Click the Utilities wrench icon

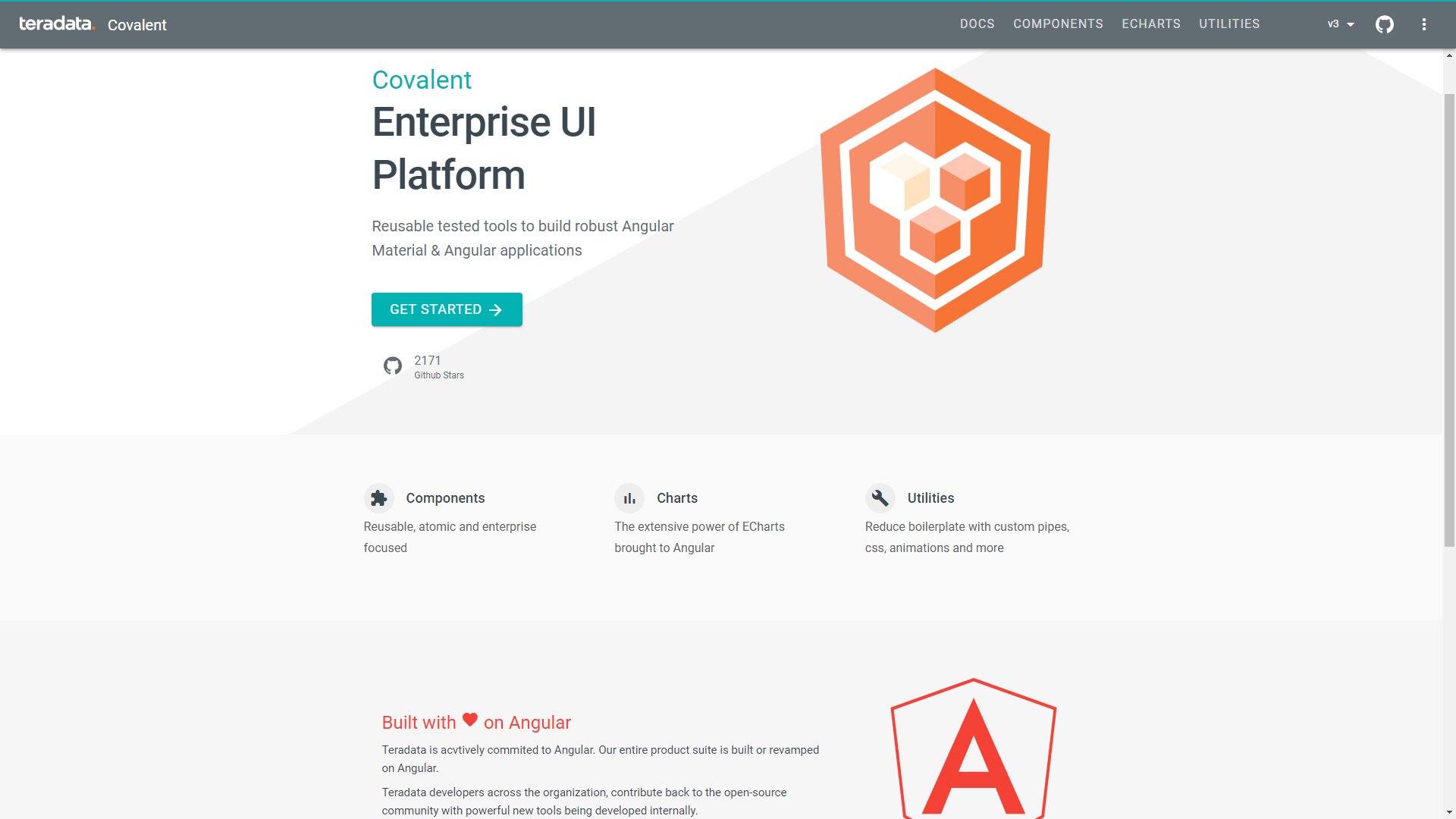coord(880,498)
